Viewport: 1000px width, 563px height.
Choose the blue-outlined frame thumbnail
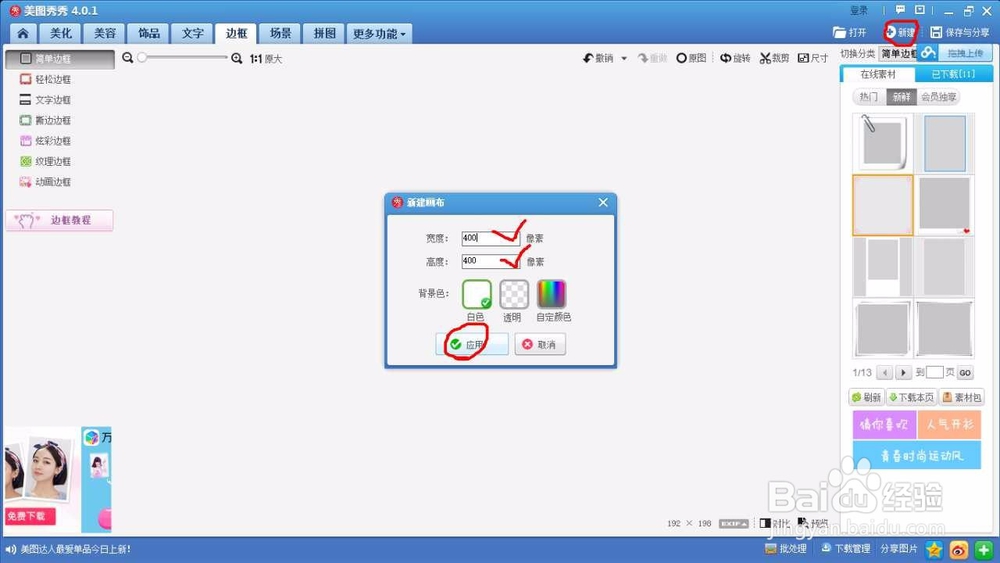click(945, 143)
